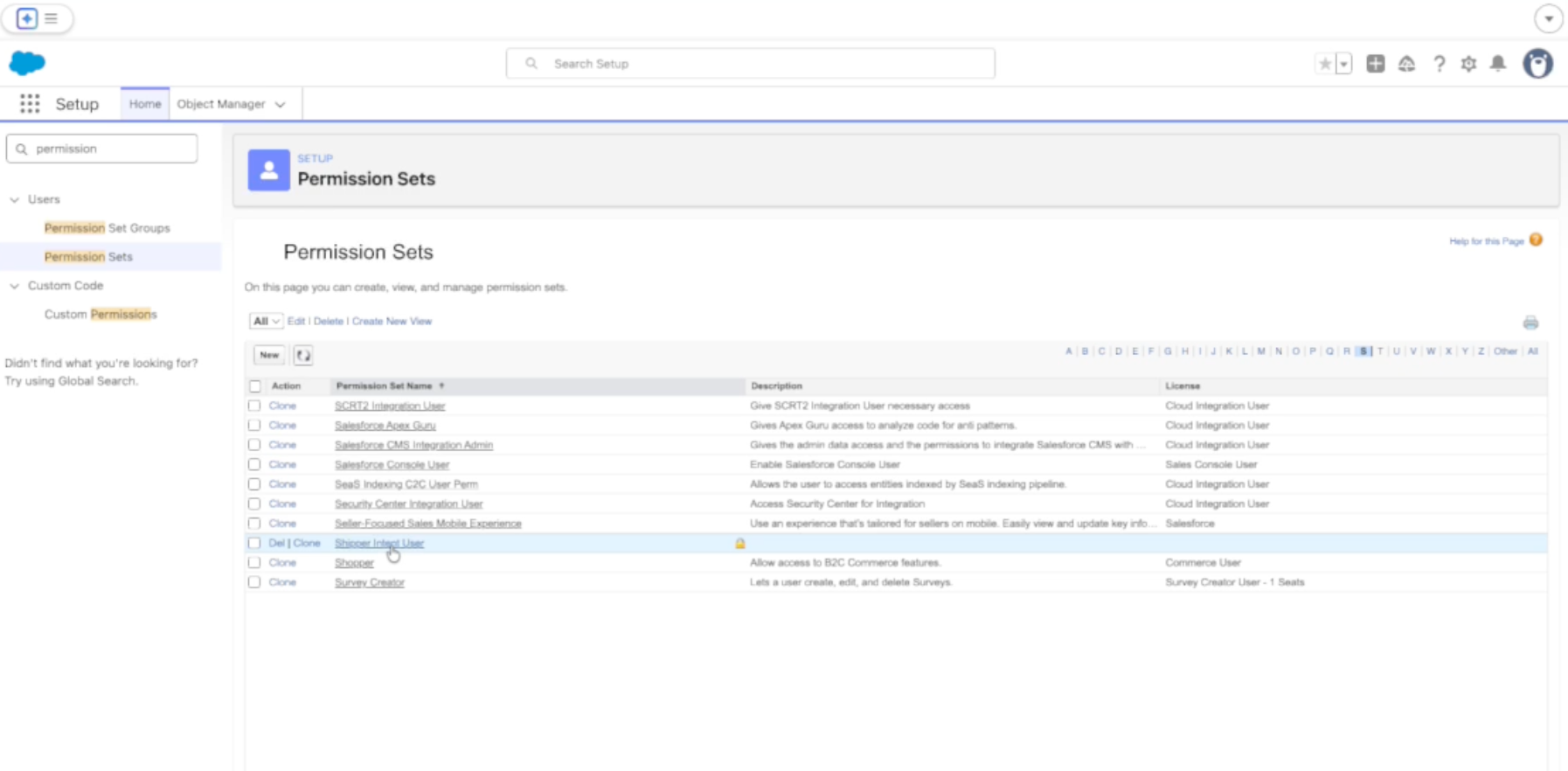
Task: Click the lock icon in Shipper Integ User row
Action: 739,544
